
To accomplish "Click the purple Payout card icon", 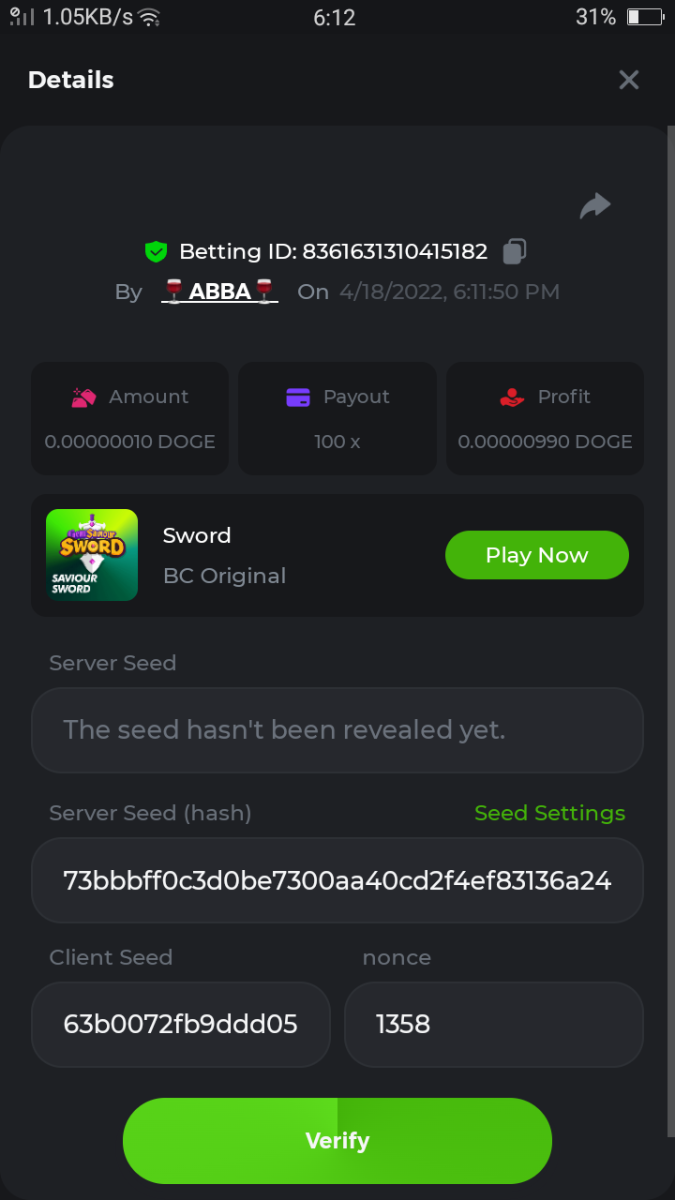I will (298, 397).
